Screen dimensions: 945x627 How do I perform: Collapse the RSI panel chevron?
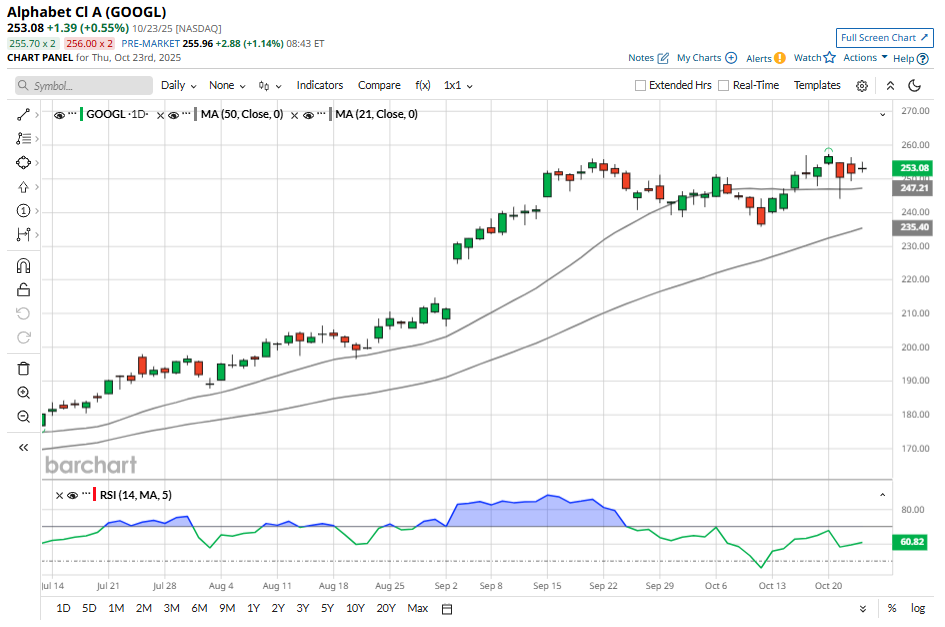(882, 495)
